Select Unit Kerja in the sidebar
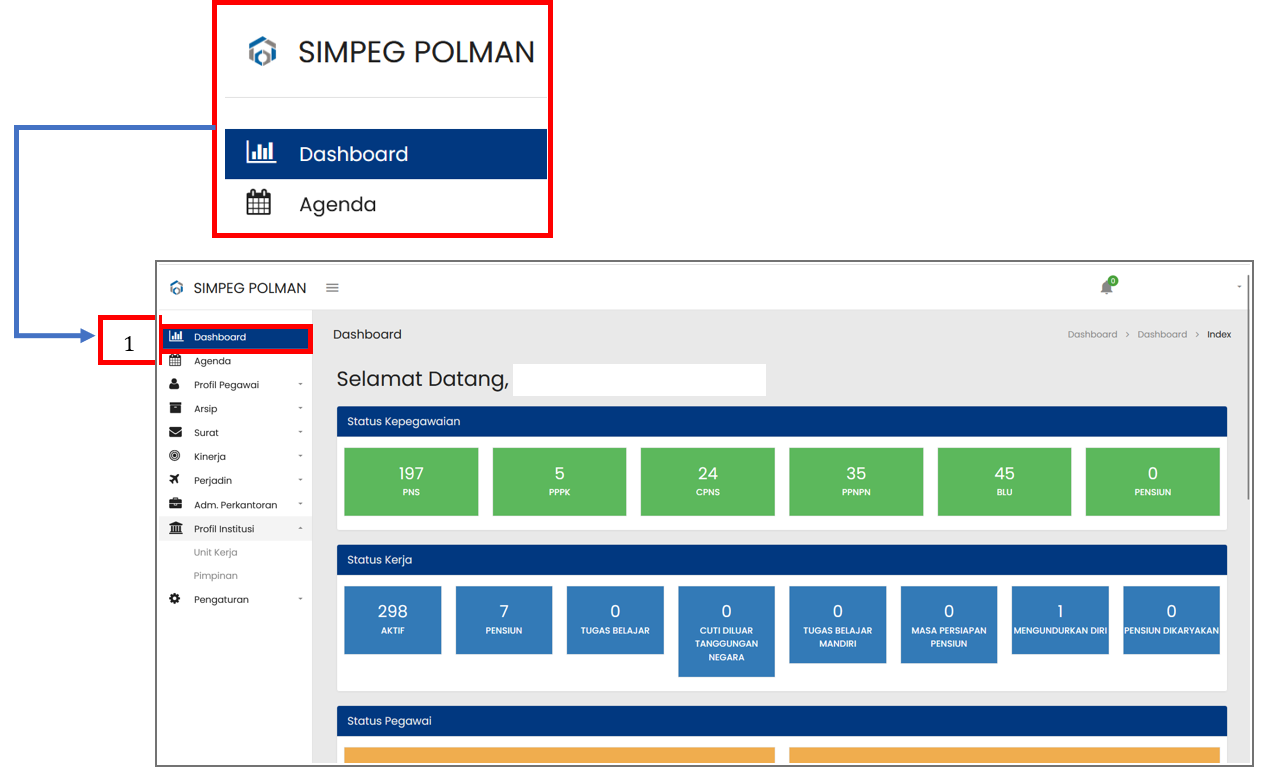Image resolution: width=1263 pixels, height=772 pixels. 215,552
